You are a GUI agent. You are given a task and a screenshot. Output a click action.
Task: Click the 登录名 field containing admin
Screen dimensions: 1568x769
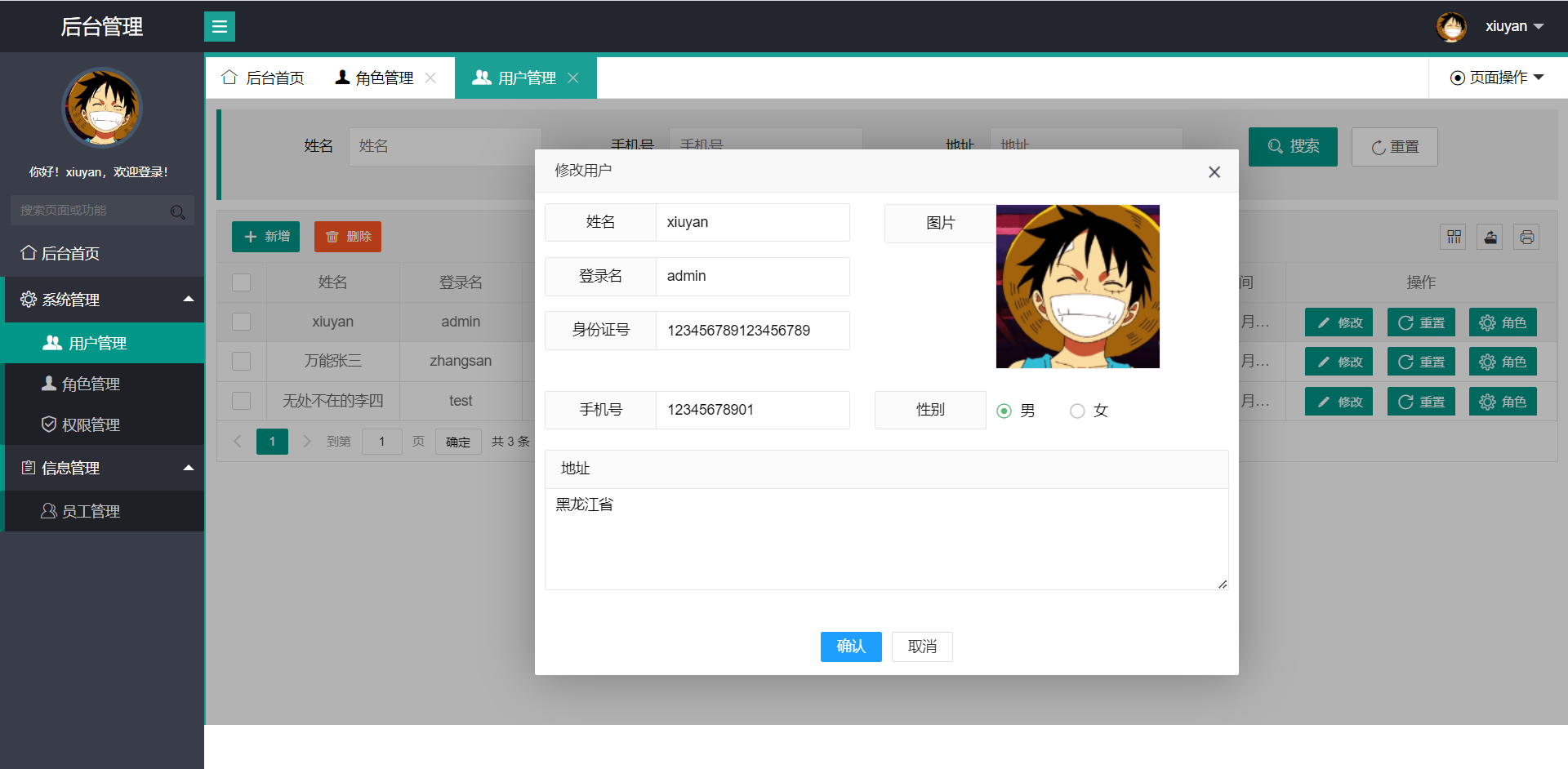(x=753, y=276)
